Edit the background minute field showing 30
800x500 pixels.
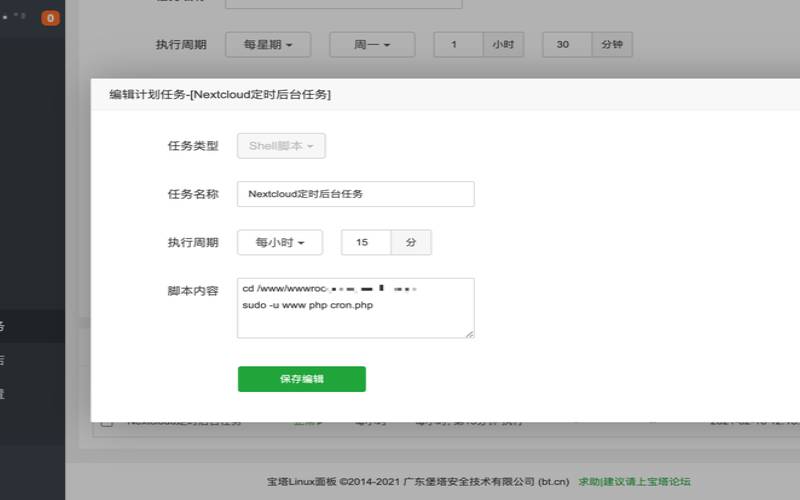(567, 44)
